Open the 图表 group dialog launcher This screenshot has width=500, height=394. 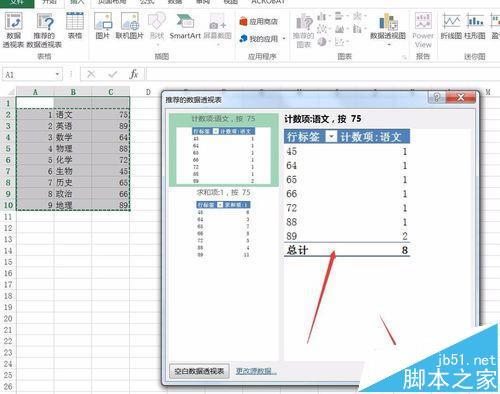click(x=404, y=58)
